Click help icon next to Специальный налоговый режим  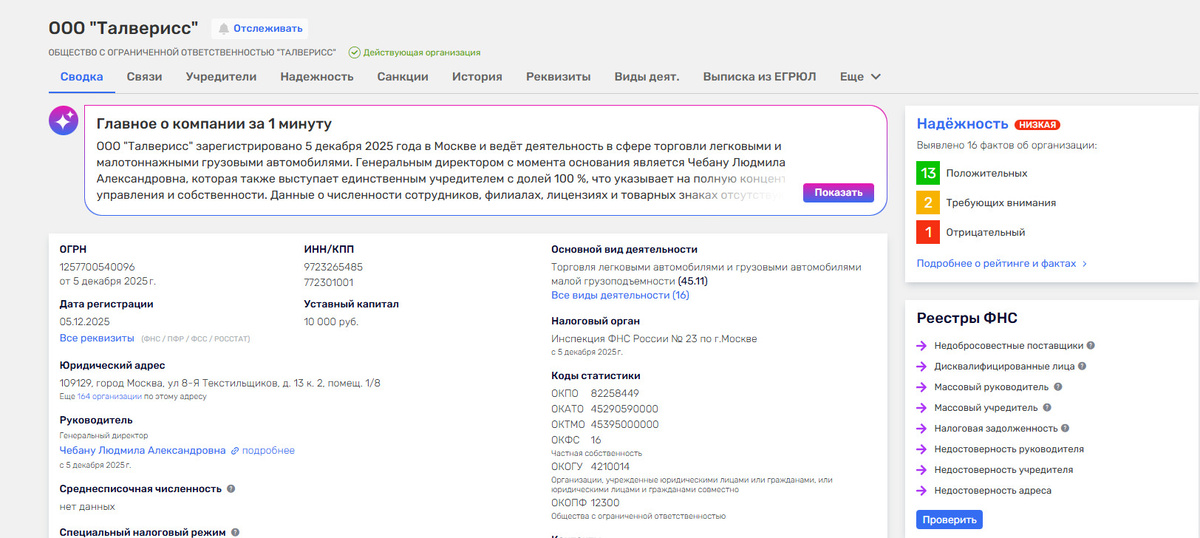236,533
